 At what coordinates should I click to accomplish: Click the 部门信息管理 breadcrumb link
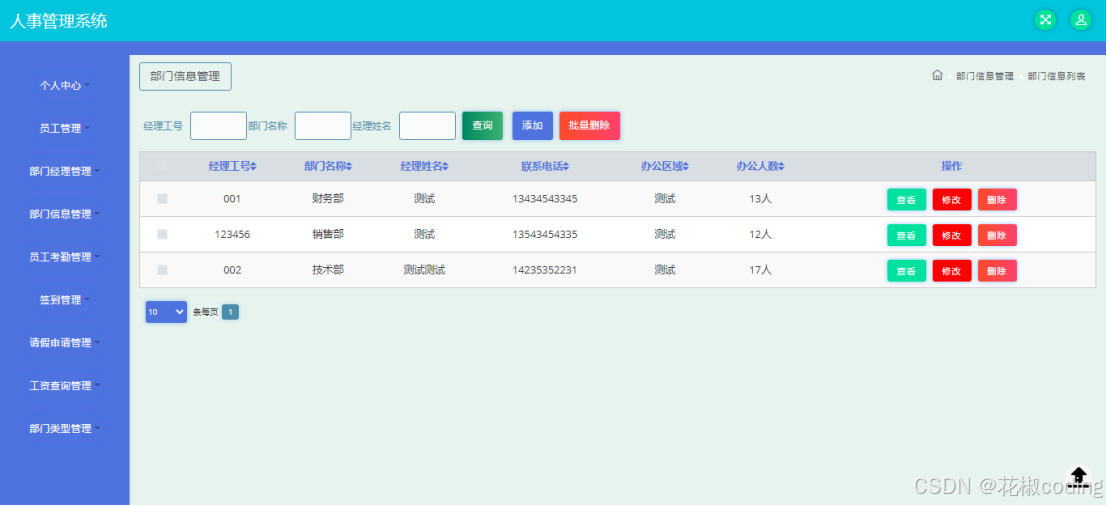click(985, 76)
